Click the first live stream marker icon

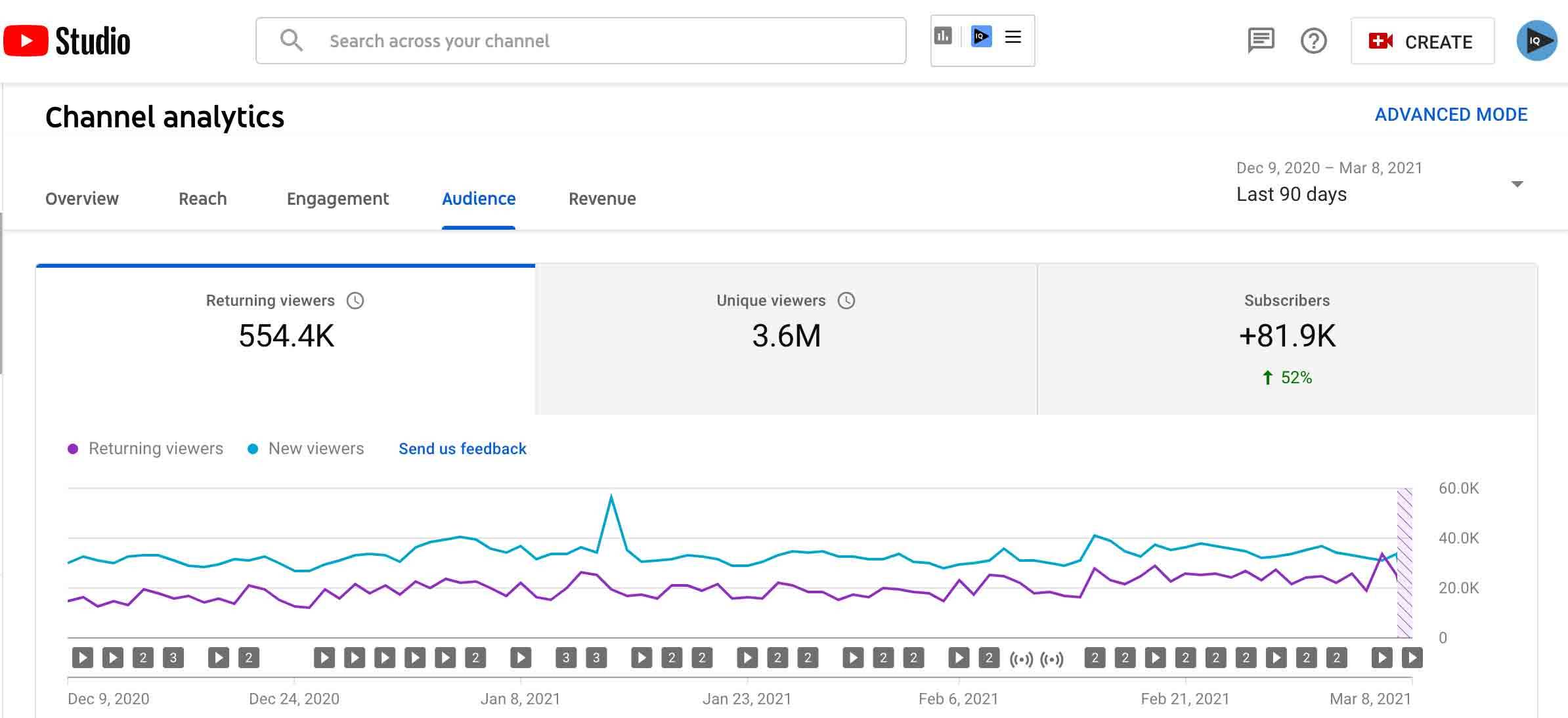click(1021, 658)
